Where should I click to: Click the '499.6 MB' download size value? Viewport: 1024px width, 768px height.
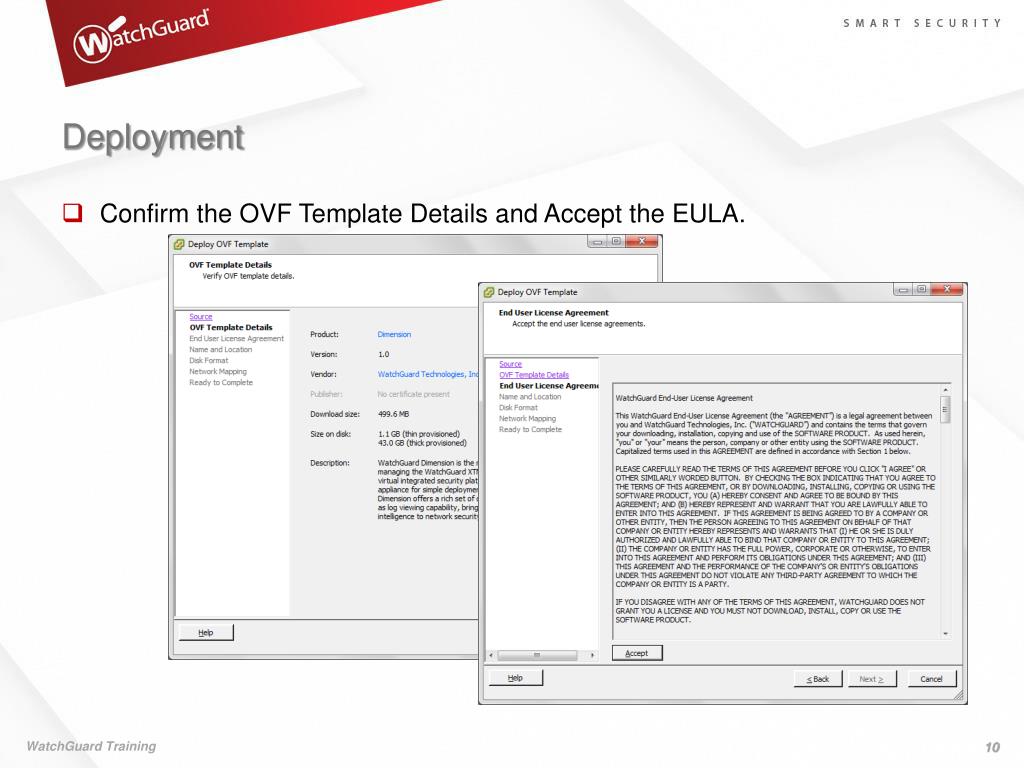point(393,414)
